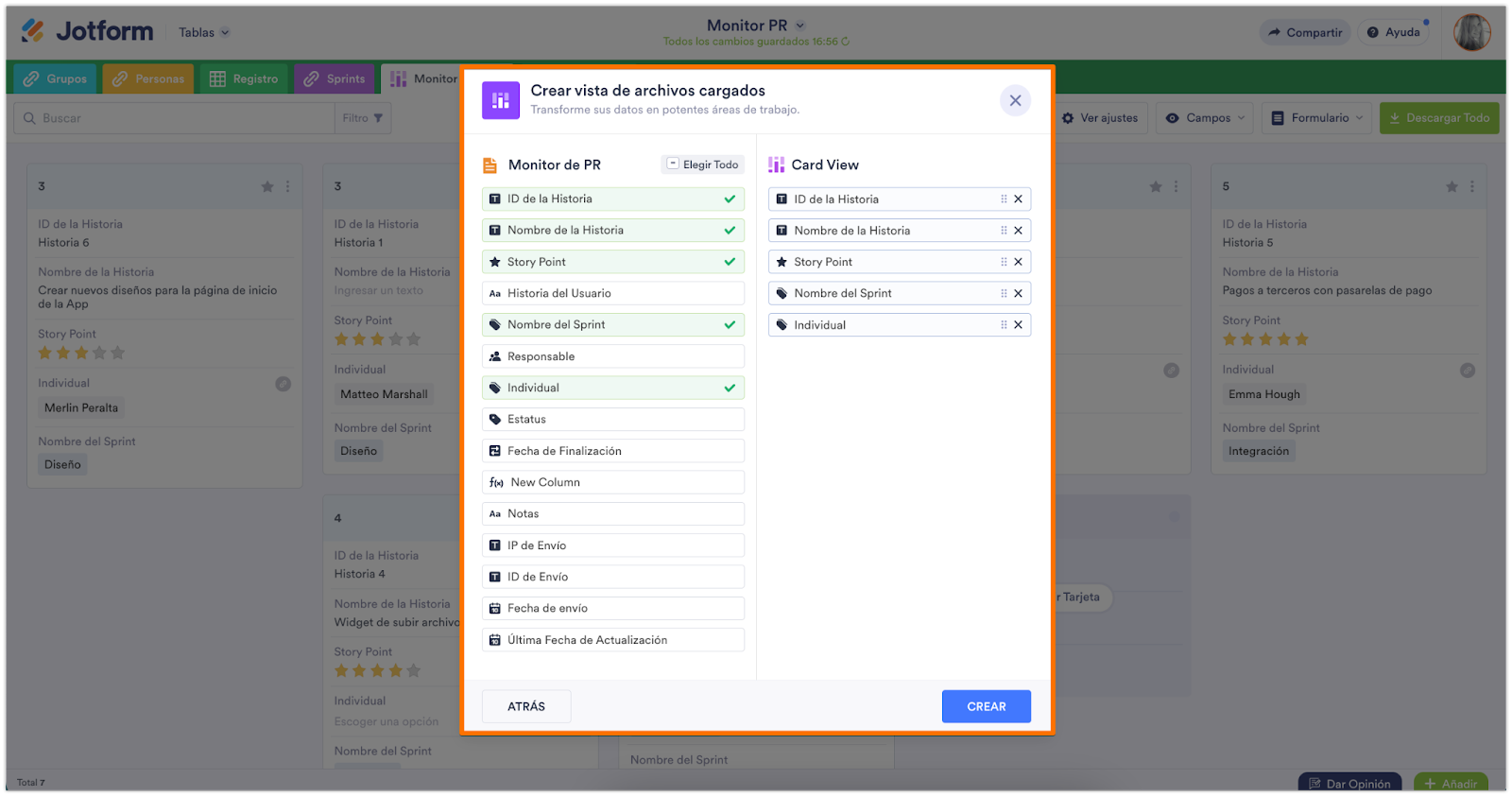The width and height of the screenshot is (1512, 796).
Task: Expand the Campos dropdown
Action: 1207,118
